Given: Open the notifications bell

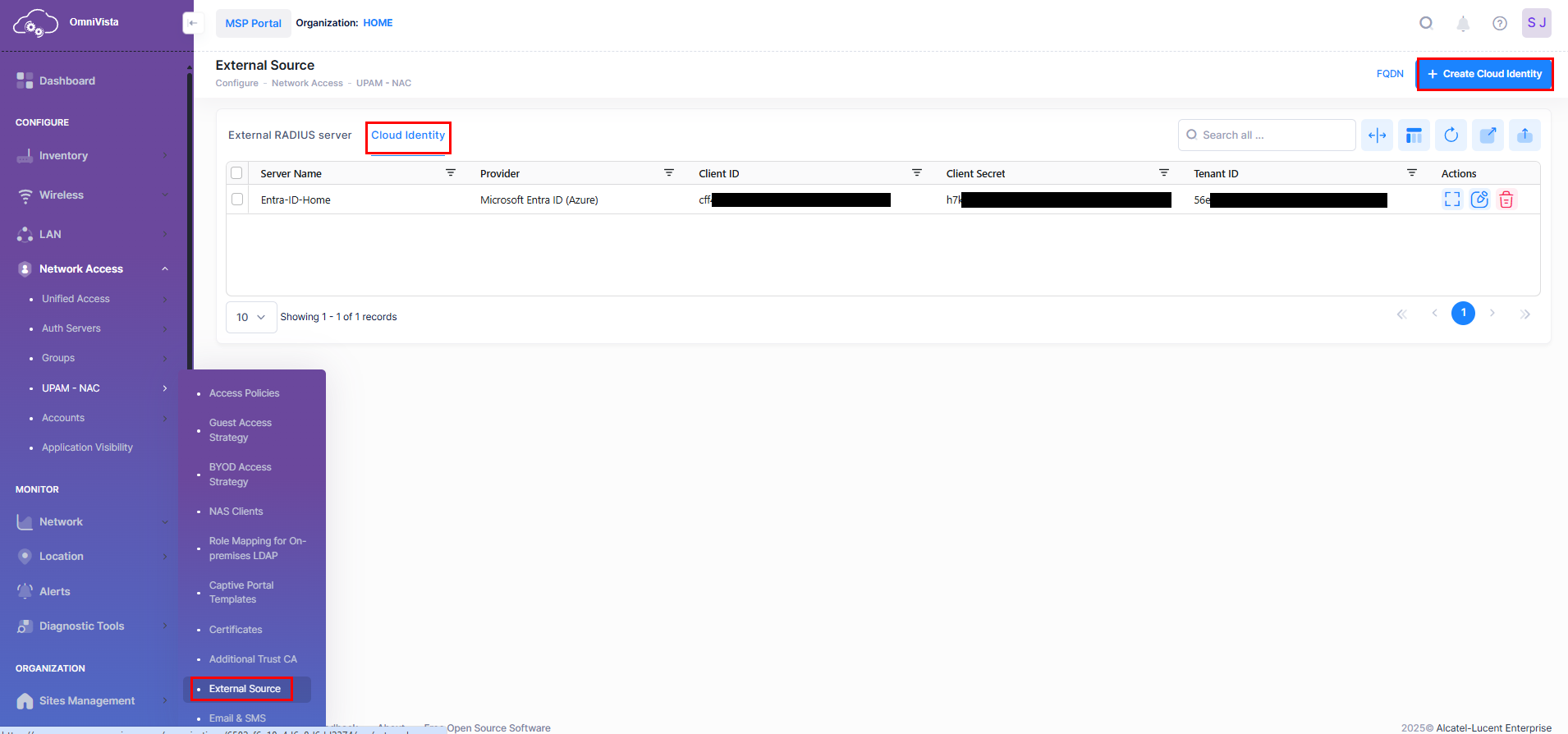Looking at the screenshot, I should click(x=1463, y=24).
